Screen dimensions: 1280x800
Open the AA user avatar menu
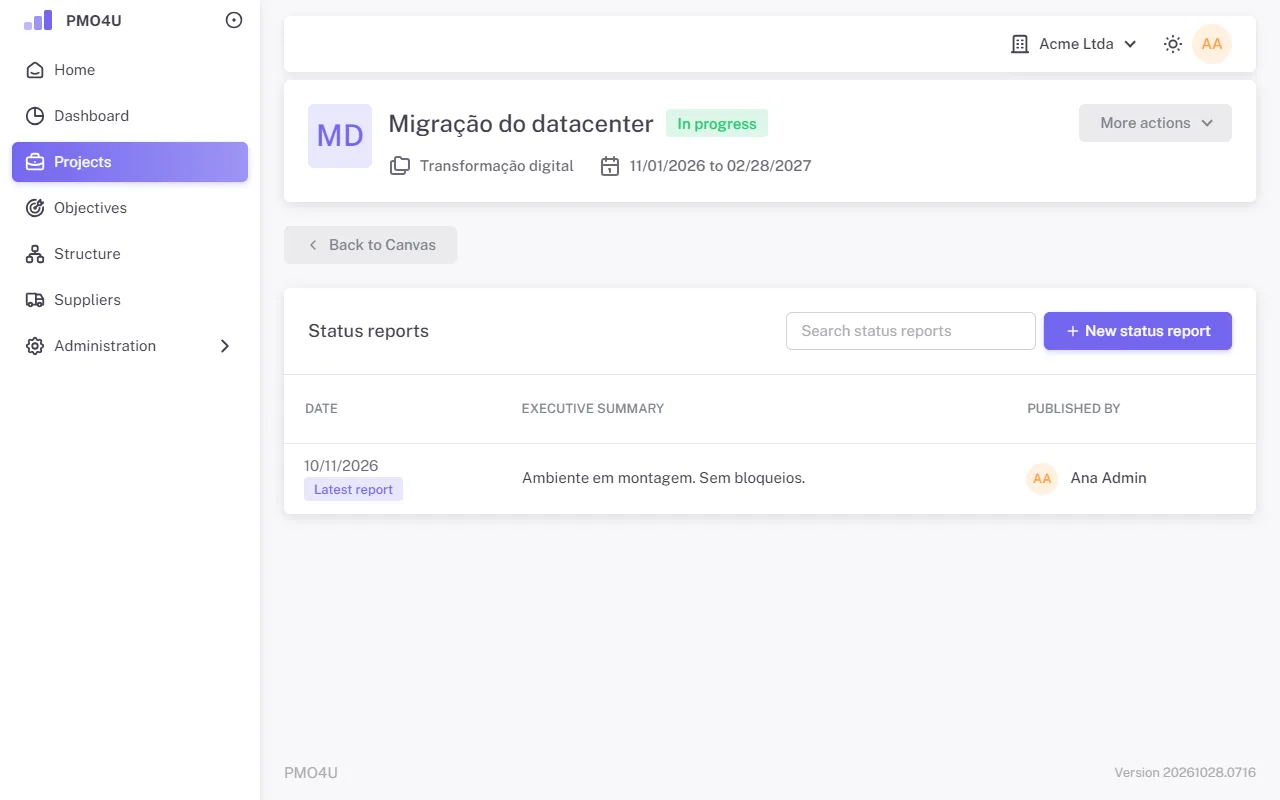pyautogui.click(x=1212, y=44)
